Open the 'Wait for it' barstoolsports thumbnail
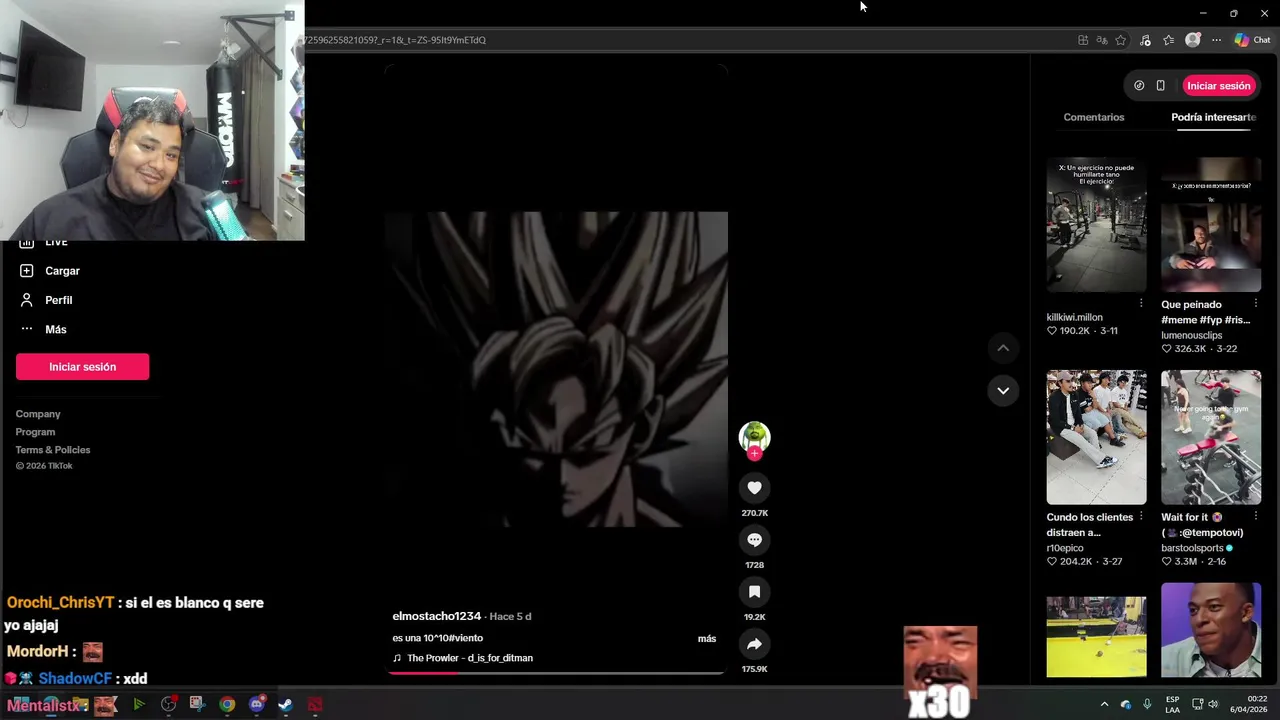The image size is (1280, 720). tap(1210, 437)
